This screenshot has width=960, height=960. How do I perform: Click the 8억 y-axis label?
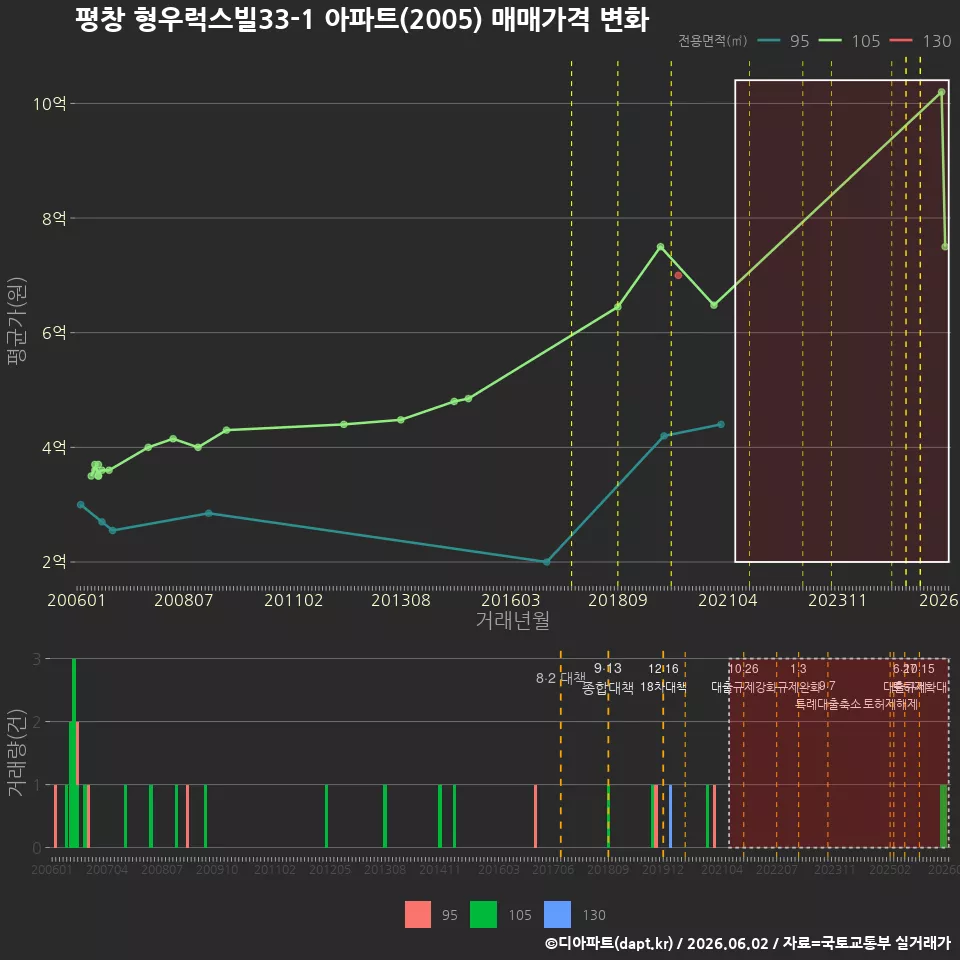tap(54, 218)
